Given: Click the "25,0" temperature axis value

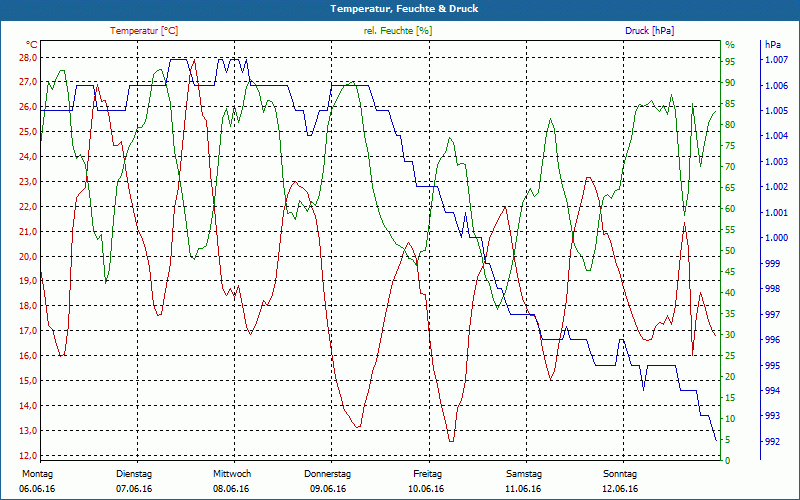Looking at the screenshot, I should point(28,132).
